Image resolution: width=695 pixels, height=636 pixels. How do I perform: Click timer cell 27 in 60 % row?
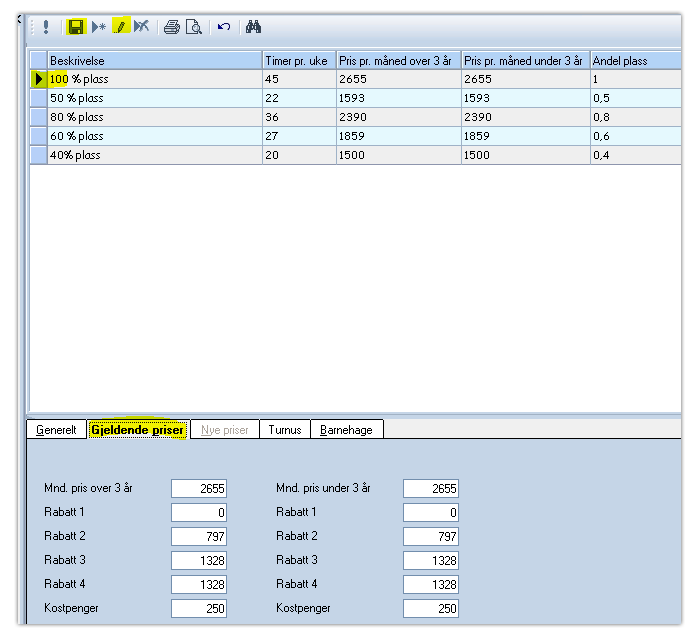tap(299, 136)
